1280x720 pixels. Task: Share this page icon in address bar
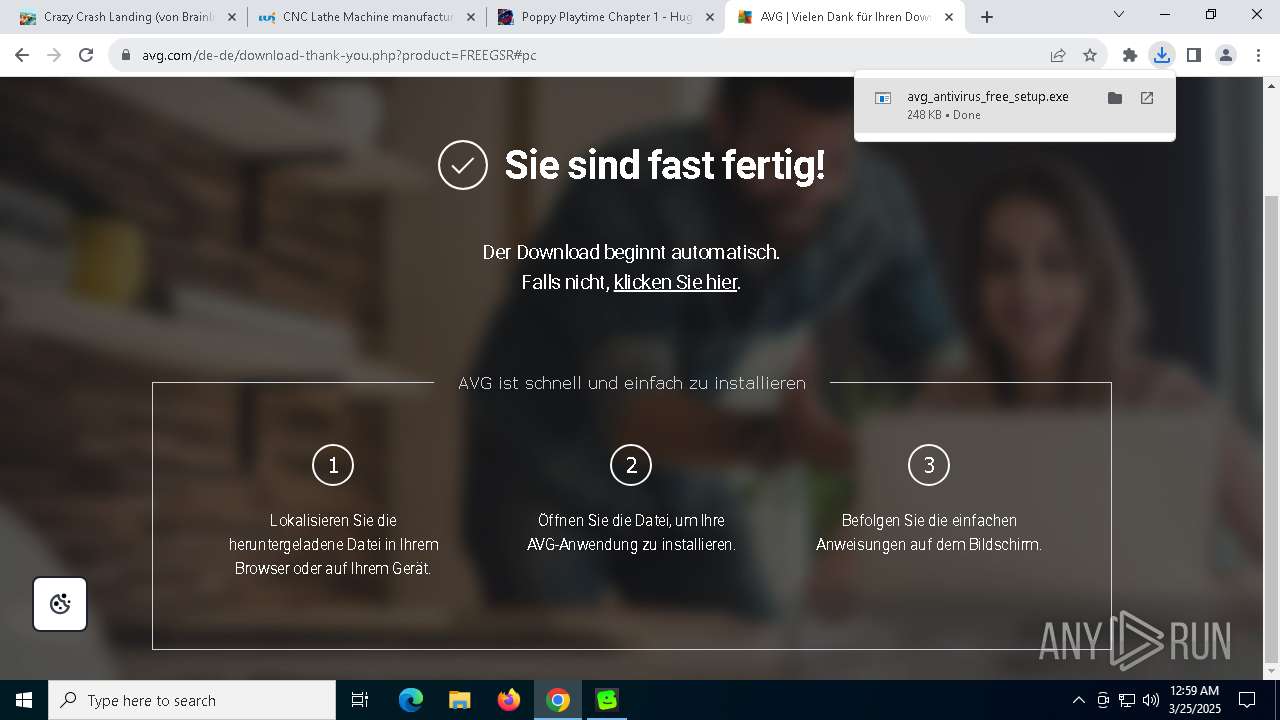pos(1058,55)
